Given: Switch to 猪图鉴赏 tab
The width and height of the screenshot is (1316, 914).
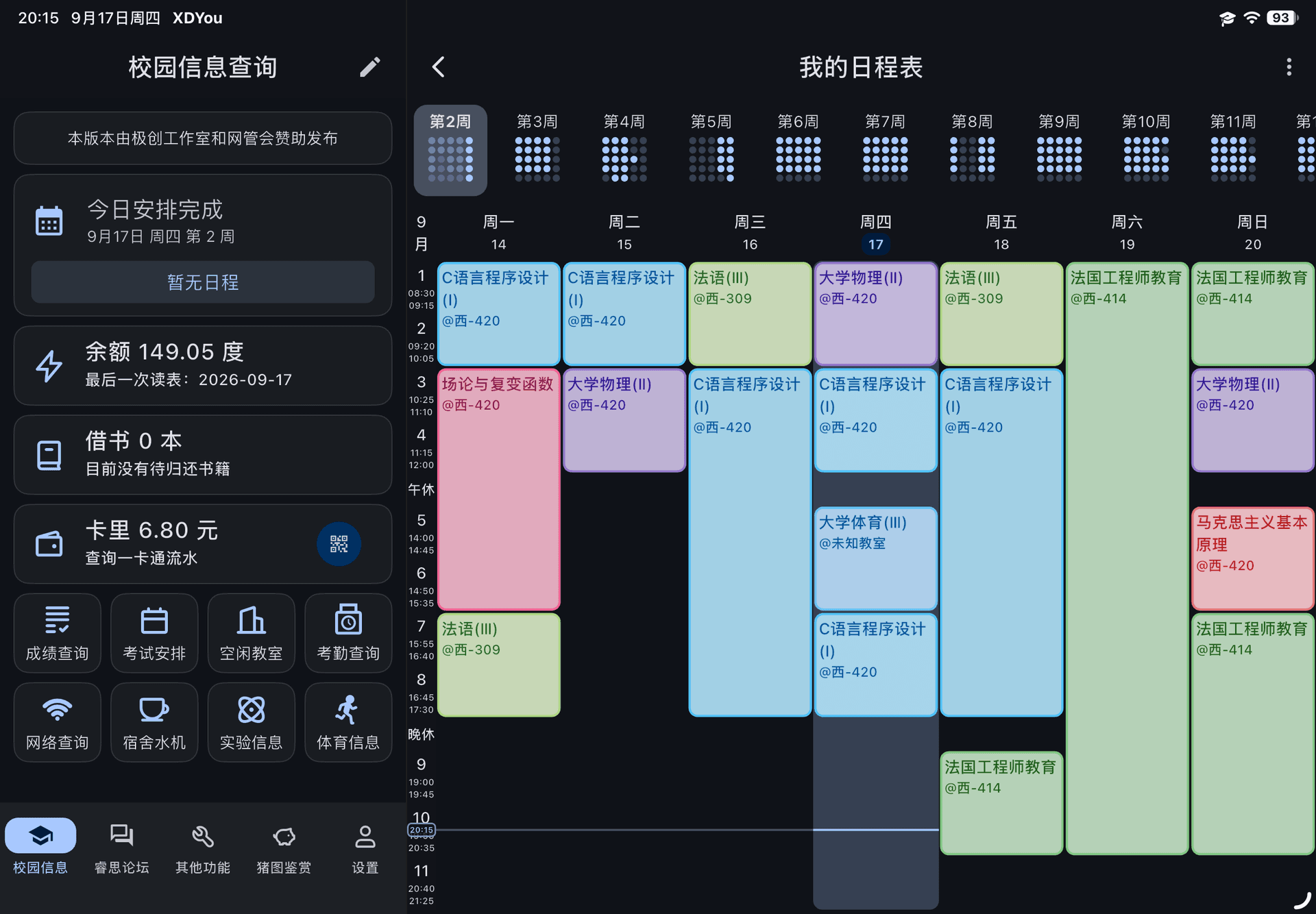Looking at the screenshot, I should (284, 848).
